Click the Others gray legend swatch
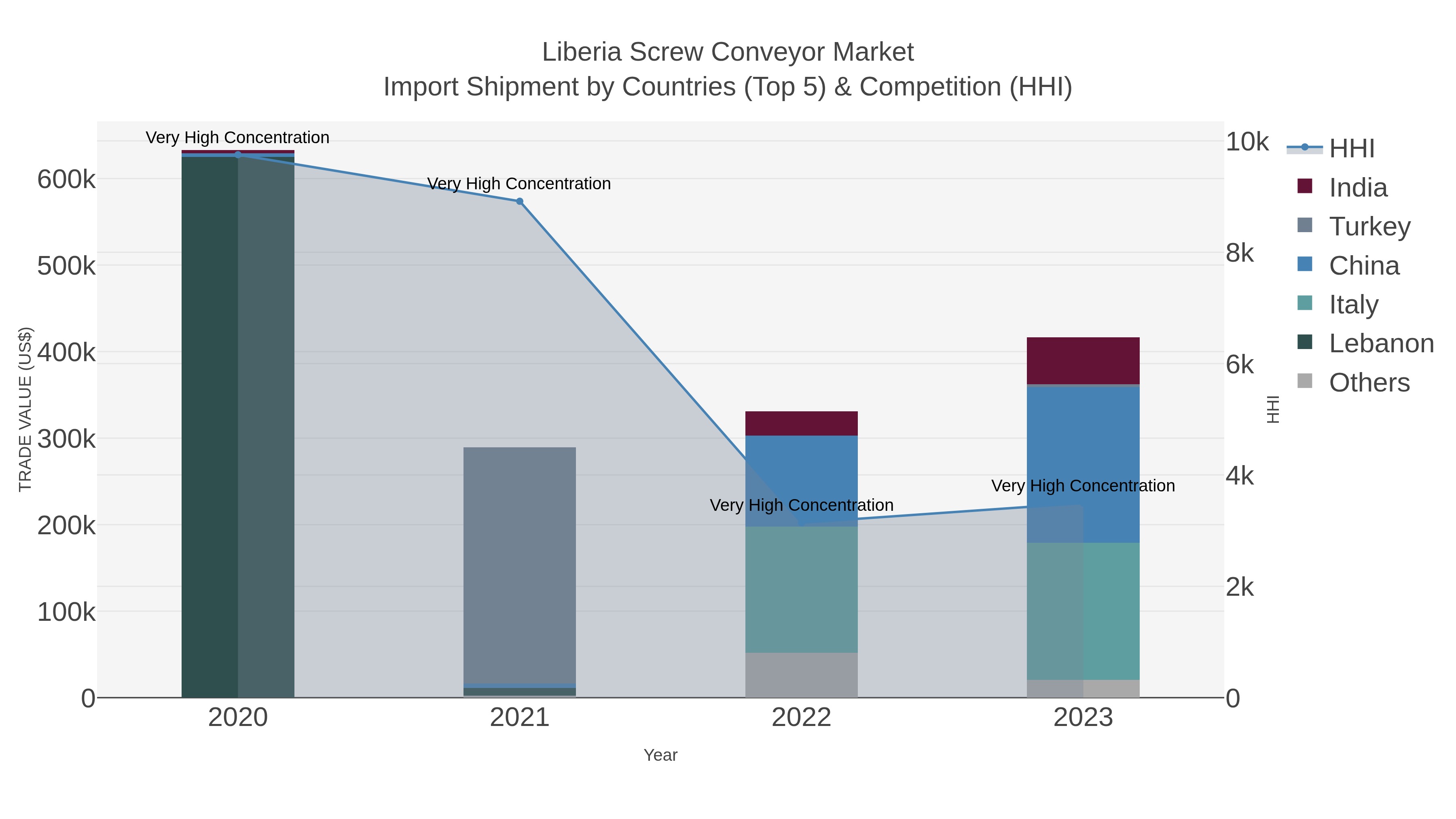 tap(1304, 381)
